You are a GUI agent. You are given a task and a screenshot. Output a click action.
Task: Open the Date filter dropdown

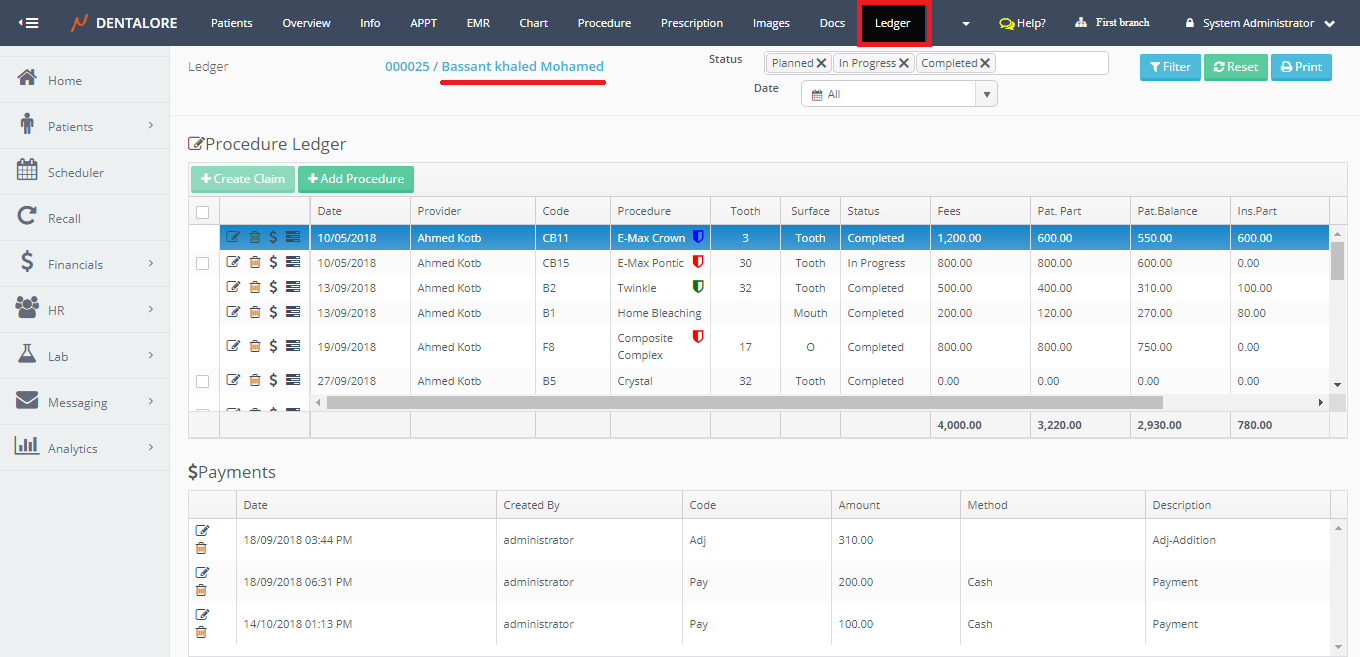click(x=987, y=94)
